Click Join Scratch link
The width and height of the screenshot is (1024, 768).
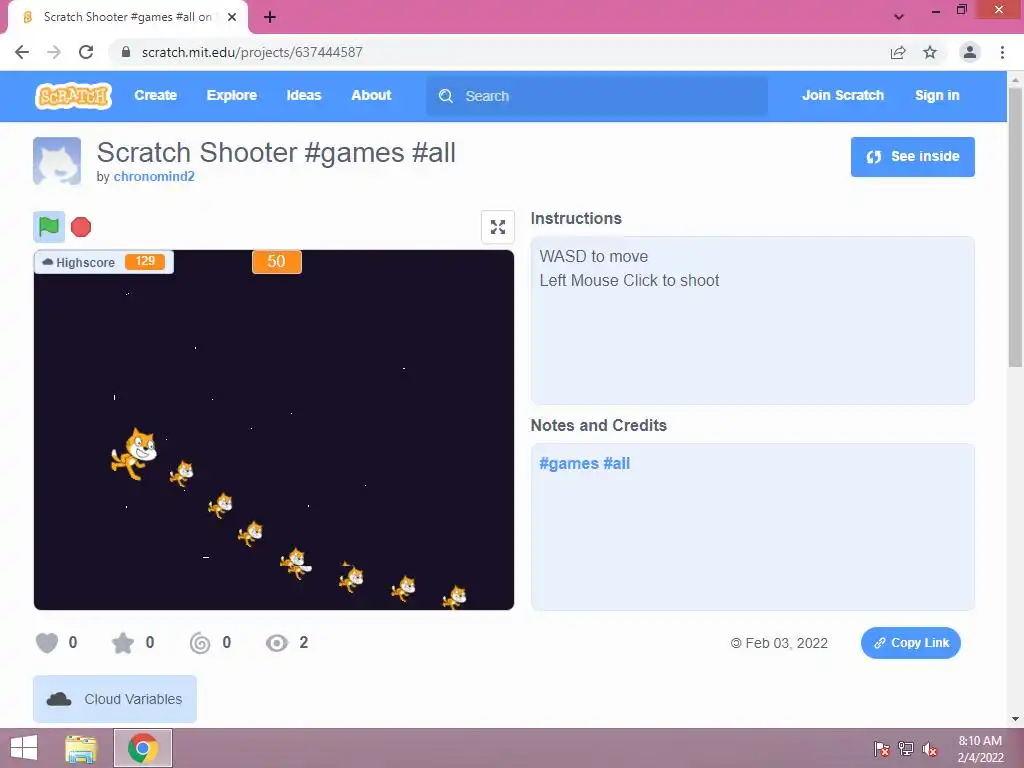click(842, 95)
